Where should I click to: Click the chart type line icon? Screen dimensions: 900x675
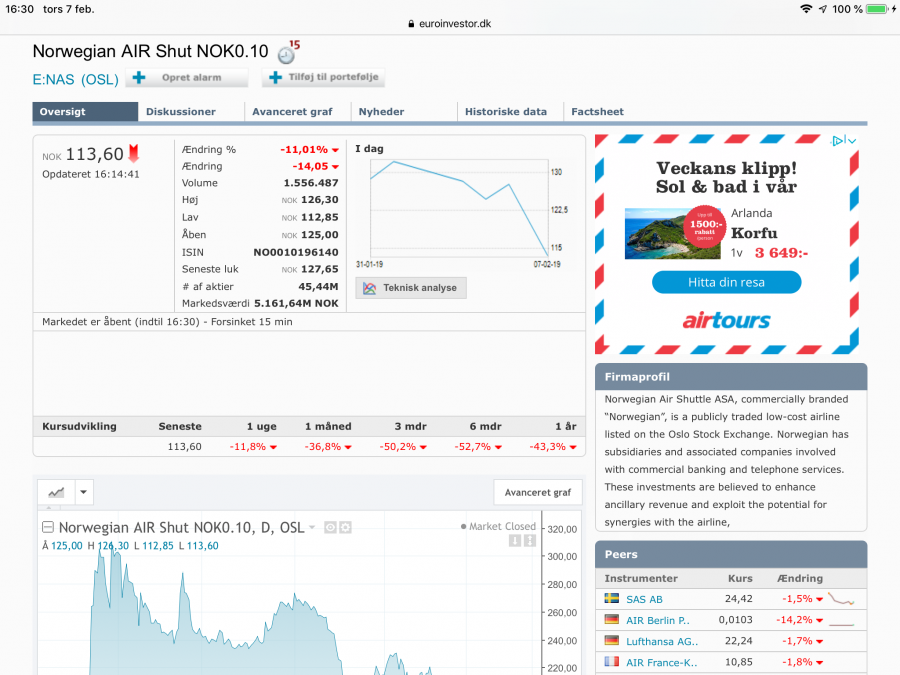[x=56, y=492]
